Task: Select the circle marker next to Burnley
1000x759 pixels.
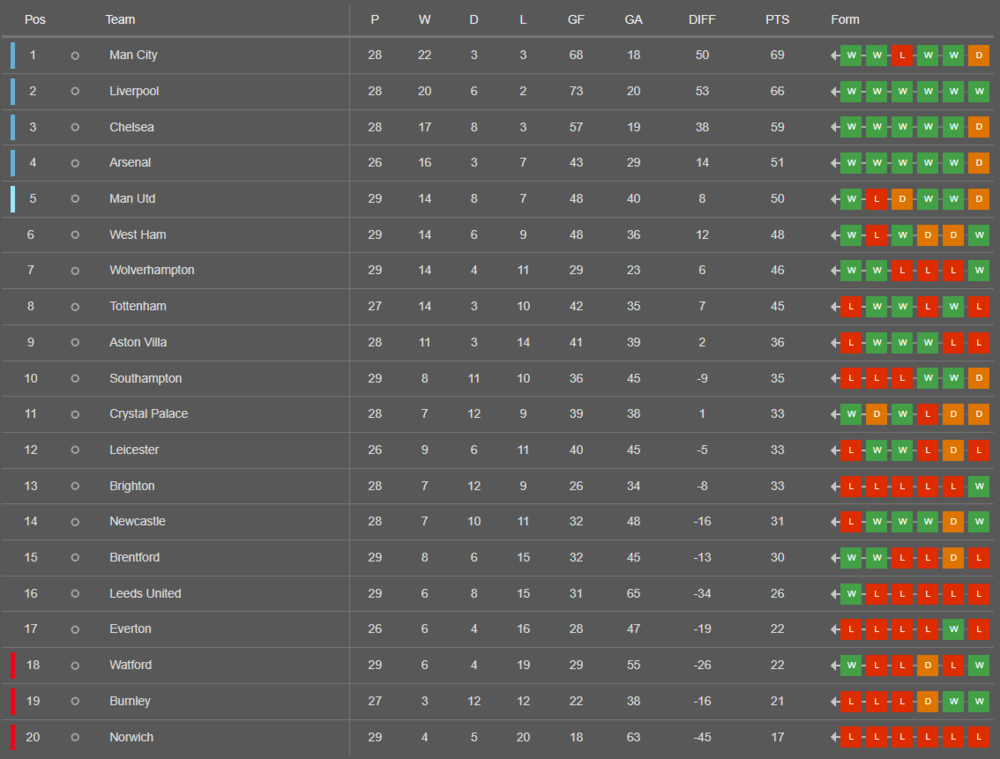Action: [75, 702]
